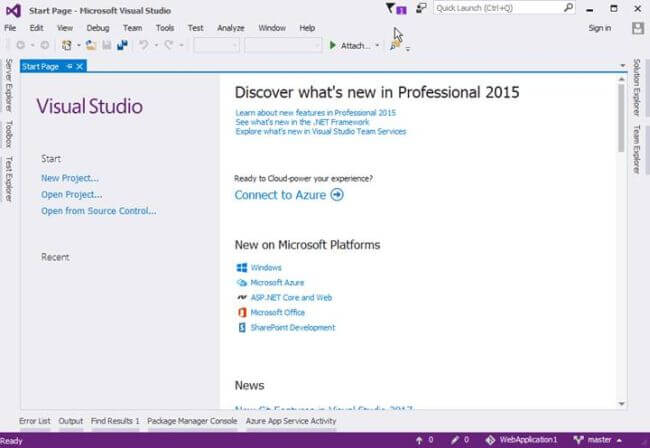Click the pending changes pencil in status bar
650x448 pixels.
tap(455, 440)
